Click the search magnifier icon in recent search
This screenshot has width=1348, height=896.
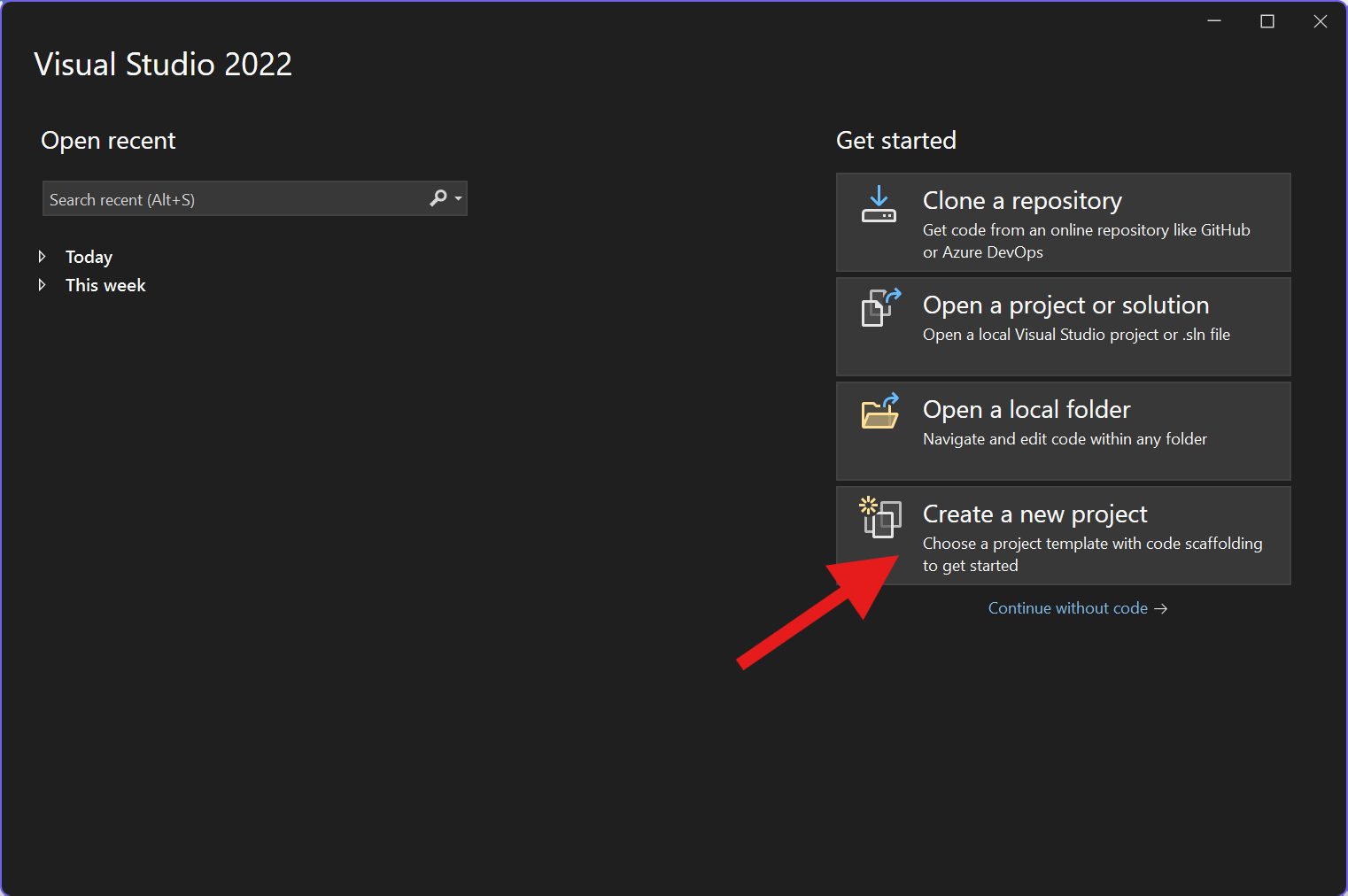tap(438, 198)
